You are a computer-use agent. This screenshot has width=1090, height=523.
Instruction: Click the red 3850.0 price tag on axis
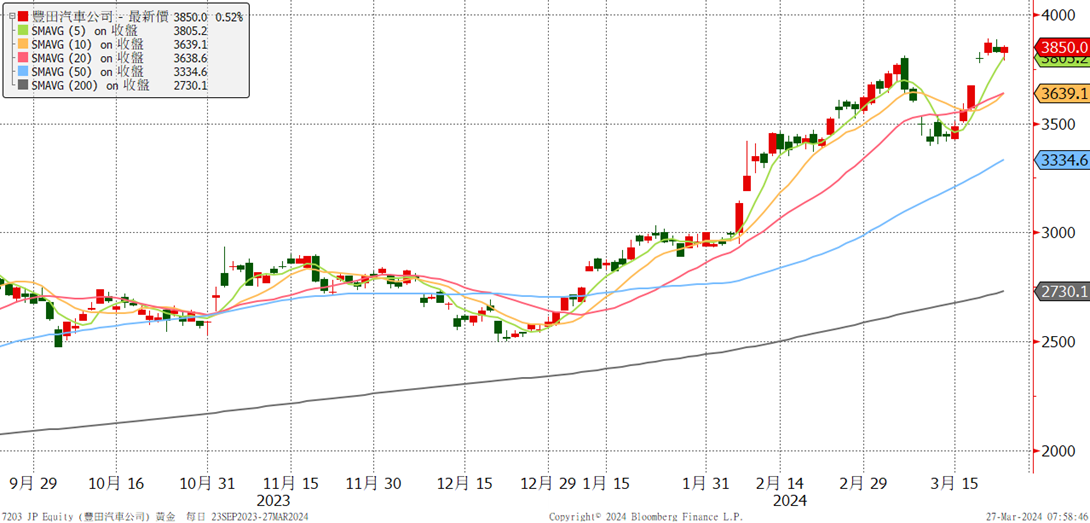click(1063, 47)
